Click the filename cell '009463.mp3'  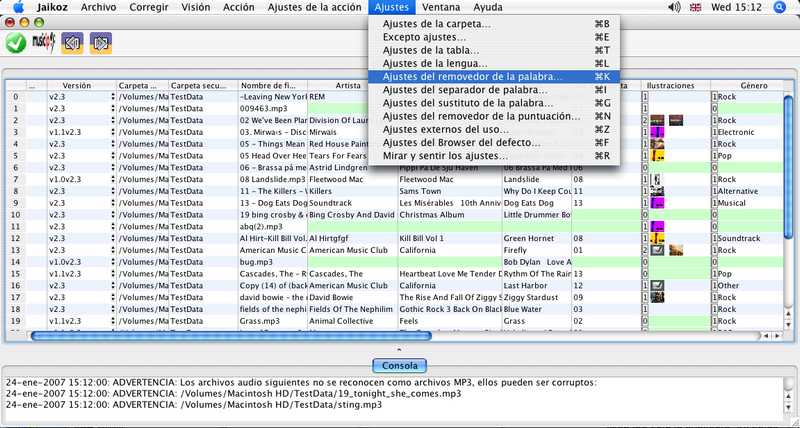click(273, 109)
